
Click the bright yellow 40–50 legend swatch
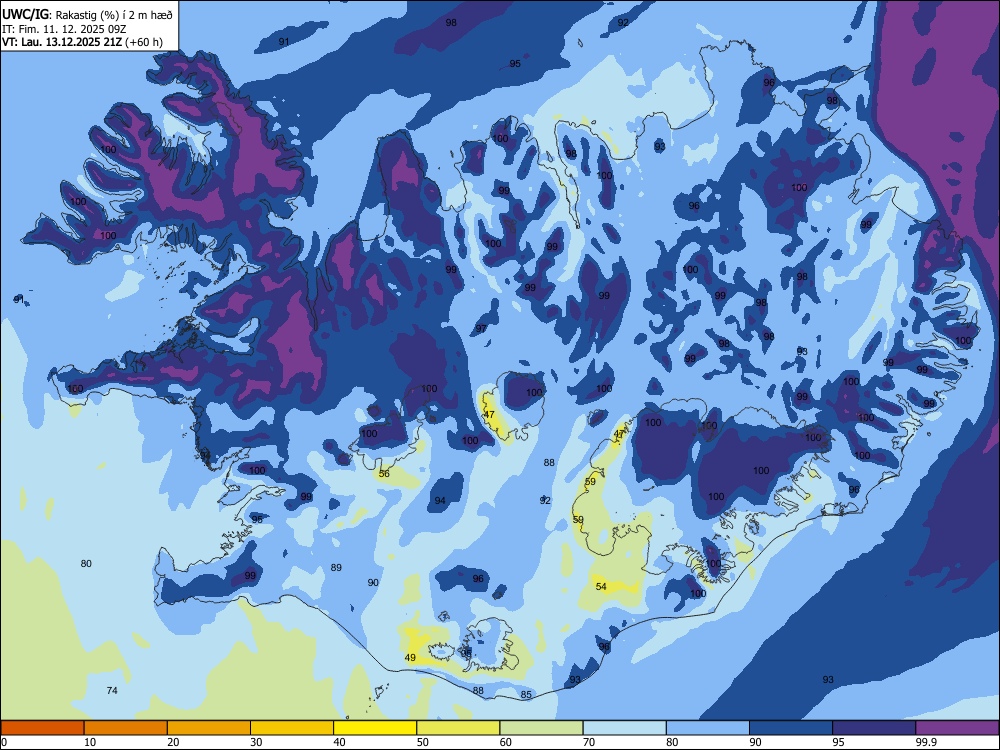click(x=375, y=728)
